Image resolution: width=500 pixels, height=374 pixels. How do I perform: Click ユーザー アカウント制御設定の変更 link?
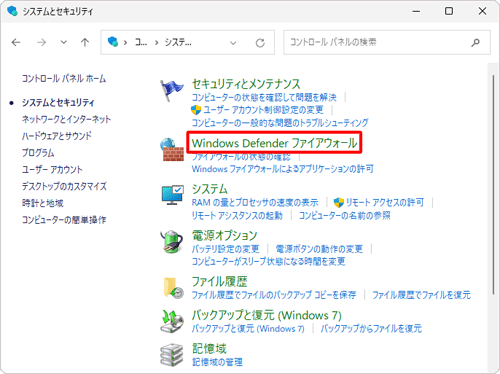point(263,110)
